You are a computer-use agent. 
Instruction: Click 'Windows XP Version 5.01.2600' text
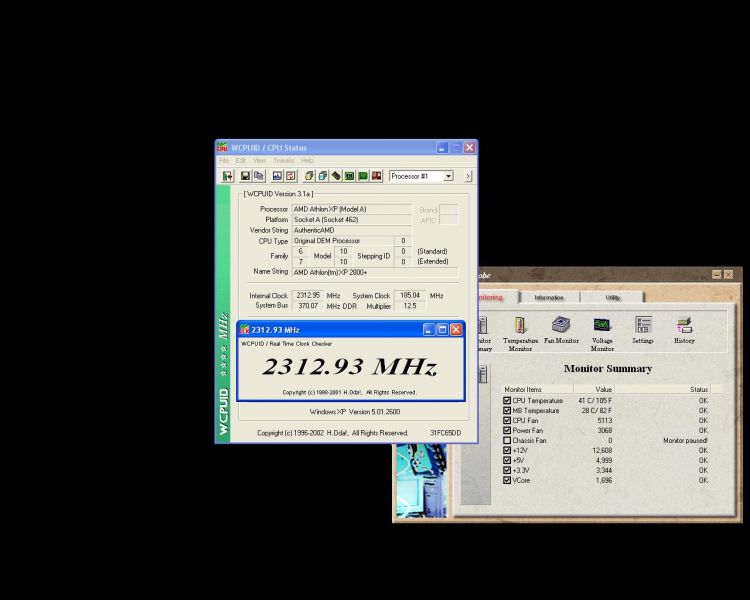354,411
